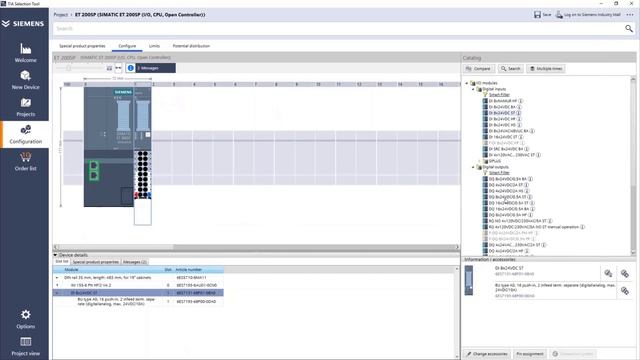Open the Projects sidebar icon
Viewport: 640px width, 360px height.
(x=25, y=103)
